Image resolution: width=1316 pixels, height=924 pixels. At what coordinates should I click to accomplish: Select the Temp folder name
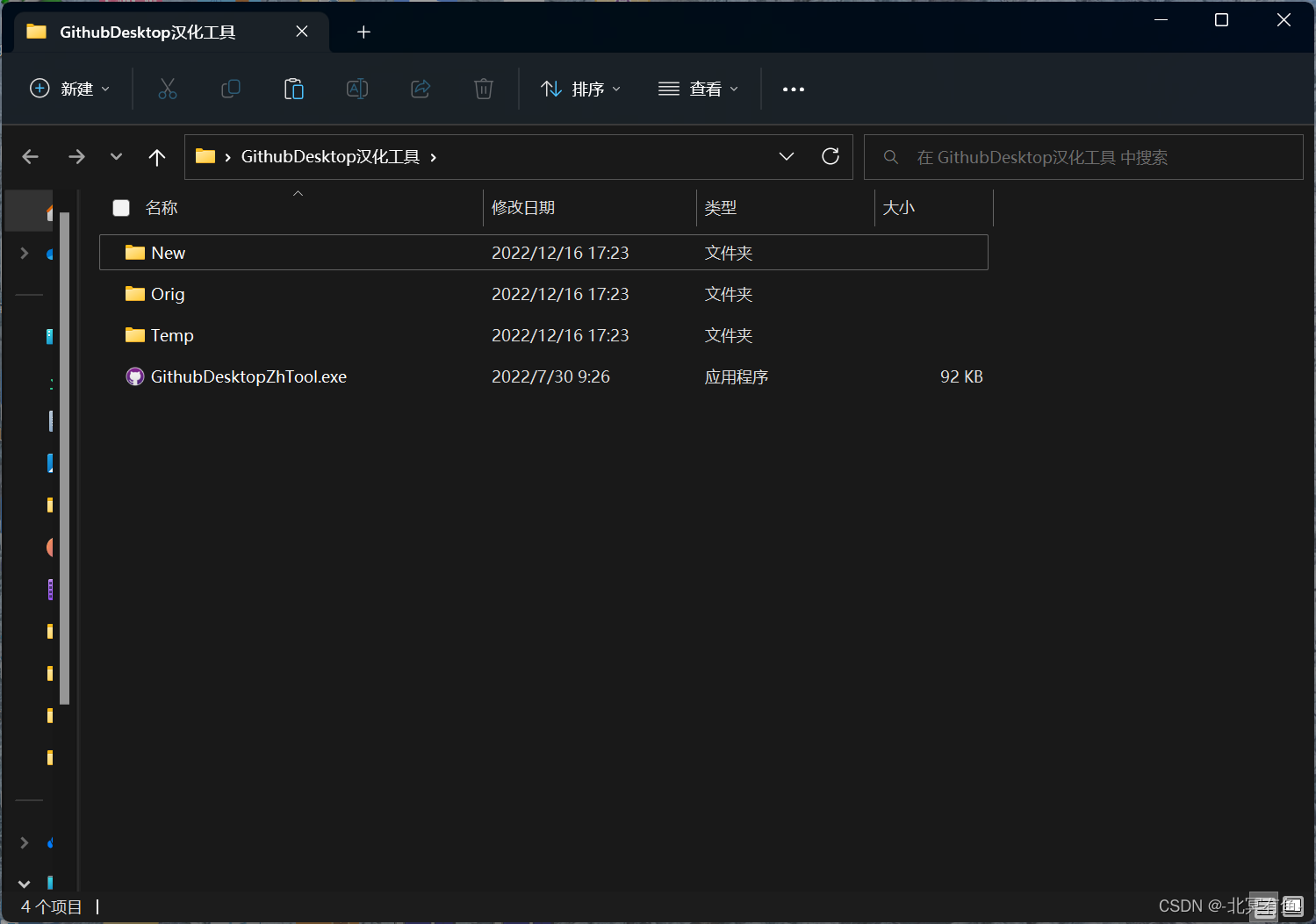click(172, 335)
